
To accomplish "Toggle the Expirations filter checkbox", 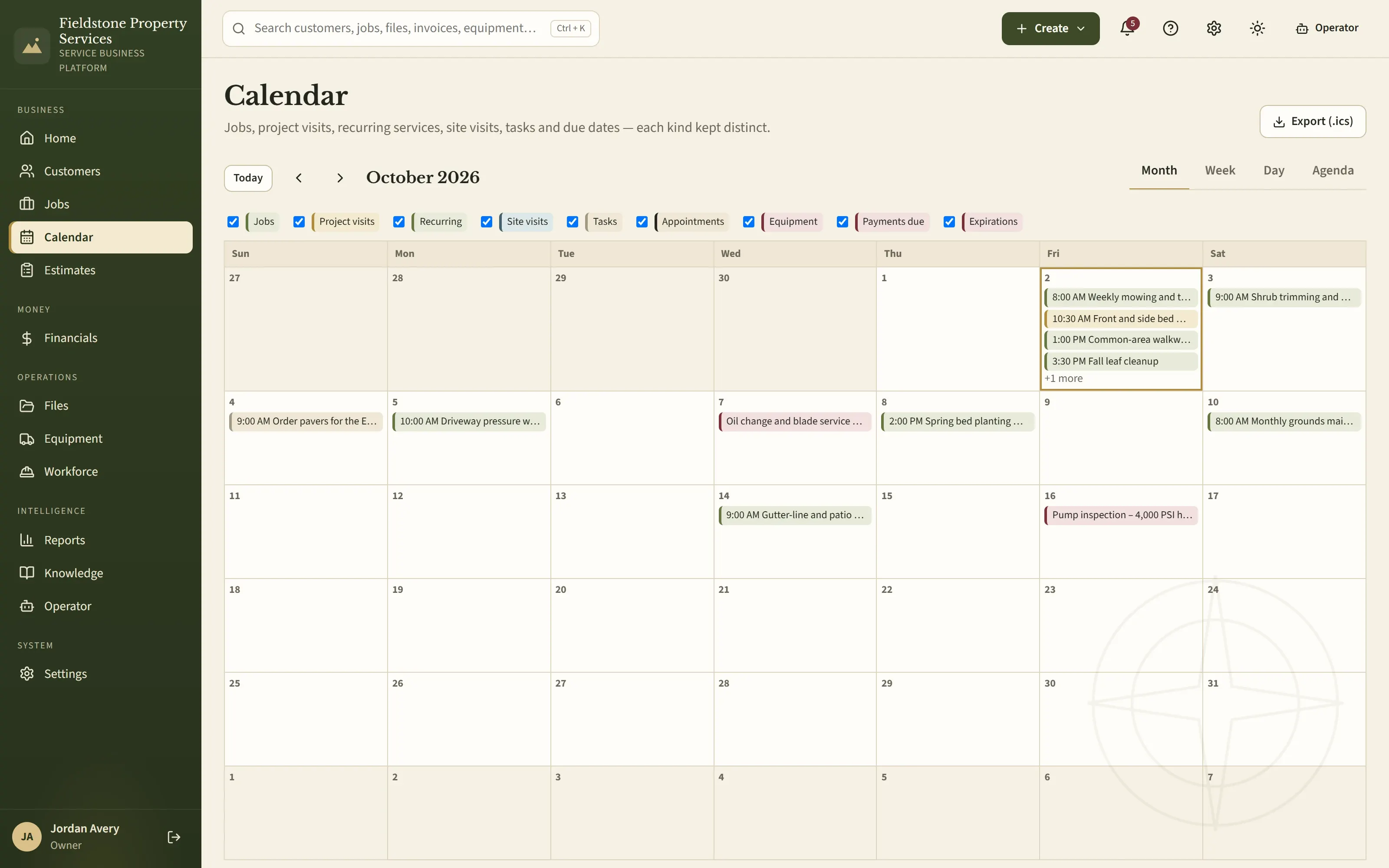I will coord(949,222).
